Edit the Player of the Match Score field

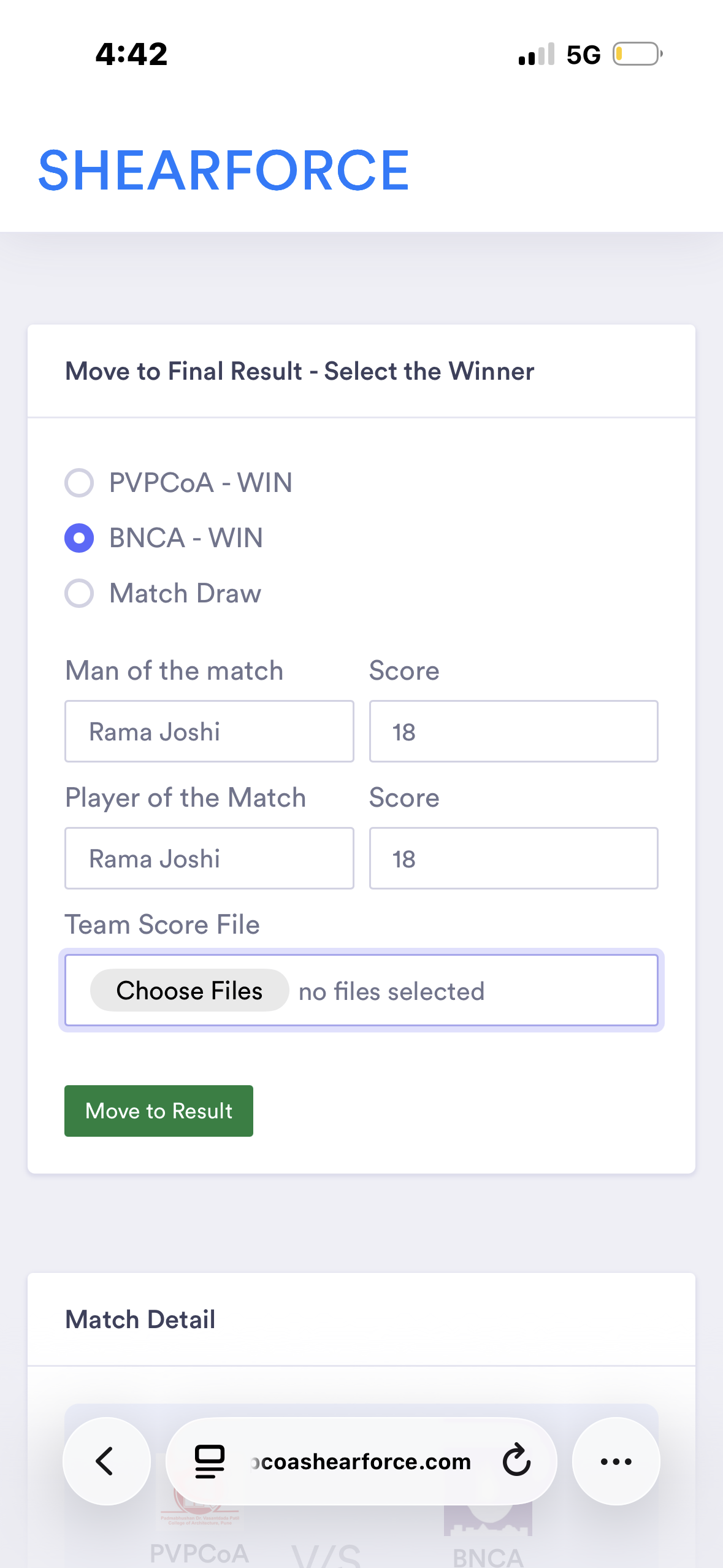(x=513, y=858)
